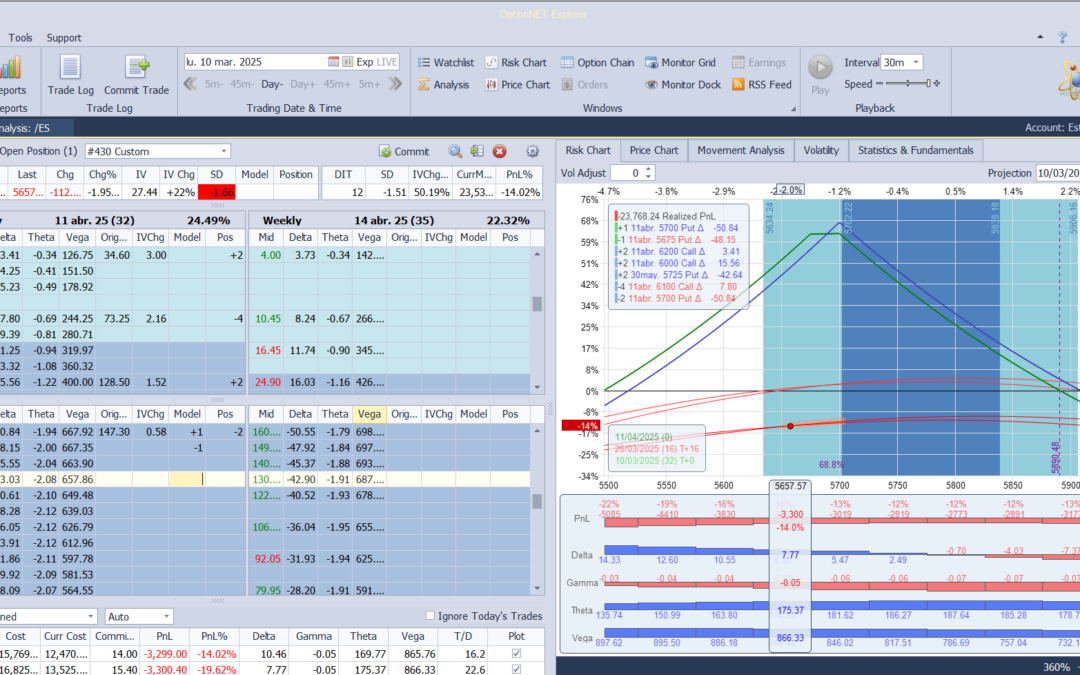Screen dimensions: 1080x675
Task: Step back 45 minutes with 45m-
Action: [x=242, y=84]
